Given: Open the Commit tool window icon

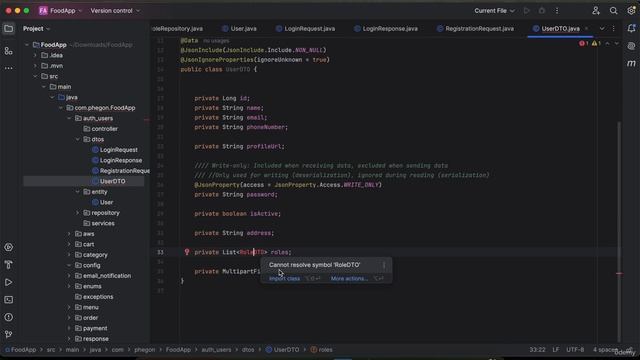Looking at the screenshot, I should [9, 51].
